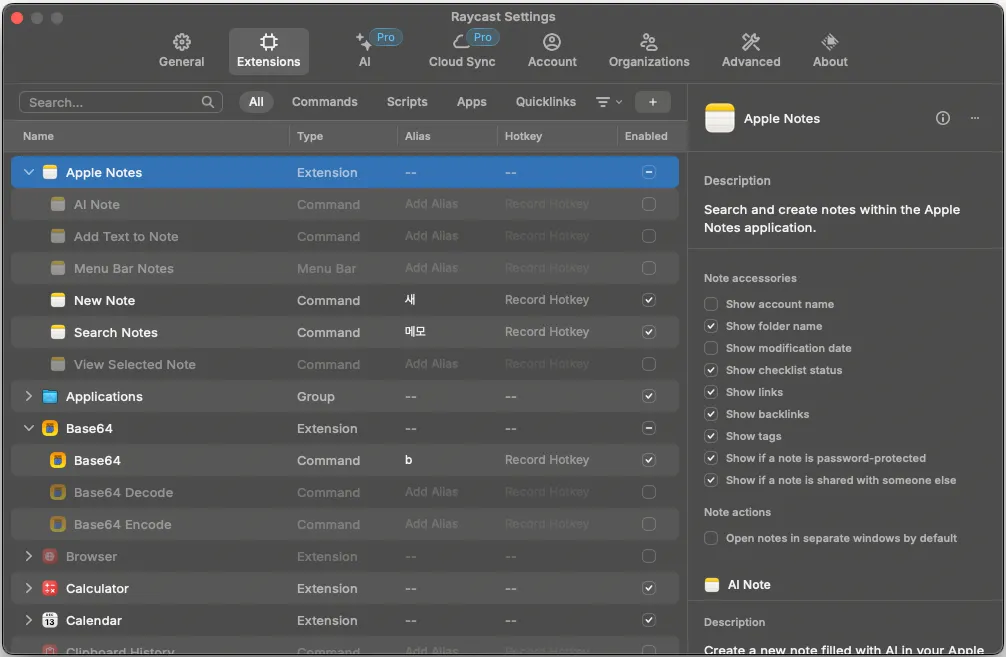1006x657 pixels.
Task: Click Record Hotkey for Search Notes
Action: point(546,332)
